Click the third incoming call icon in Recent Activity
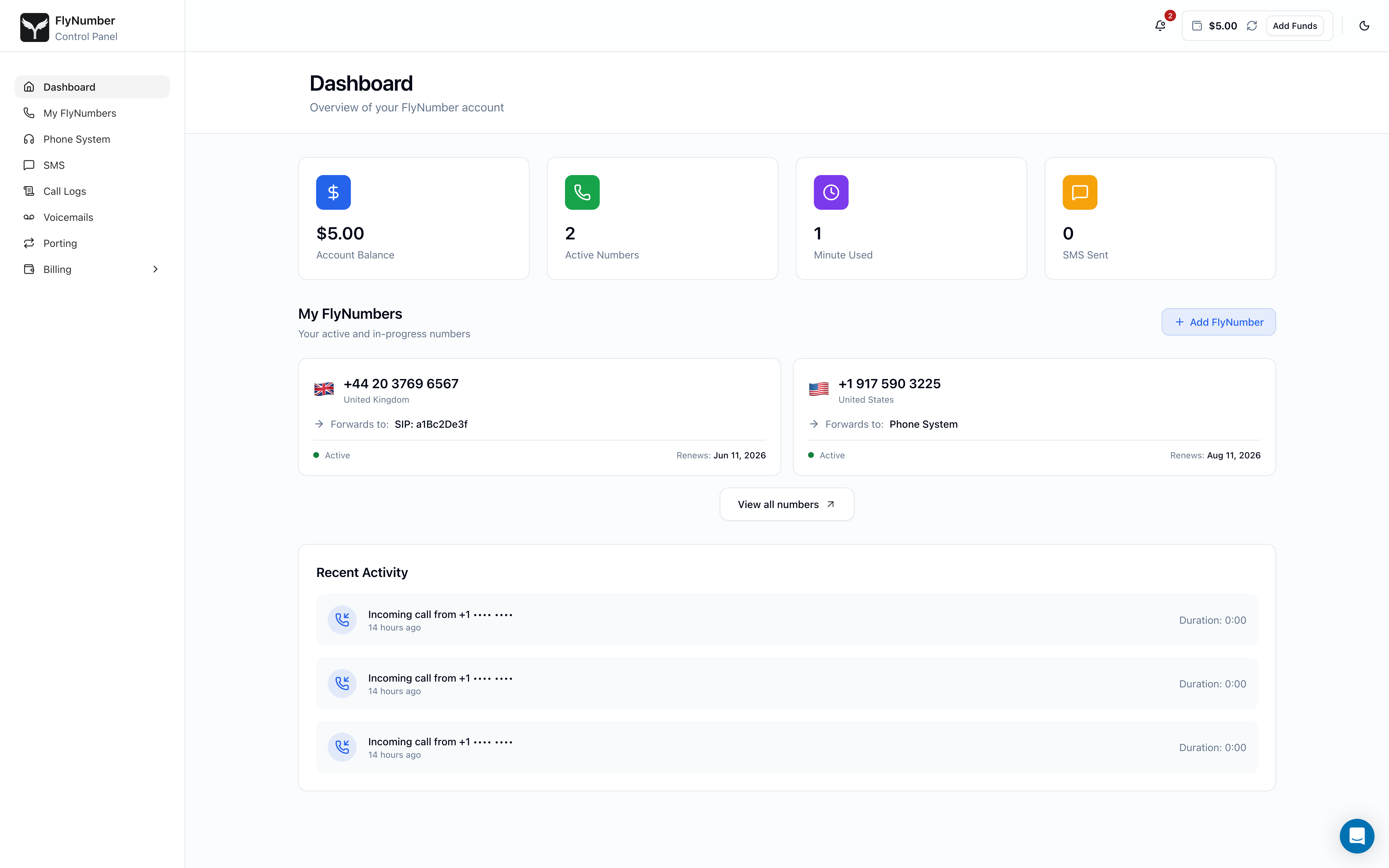 tap(342, 747)
